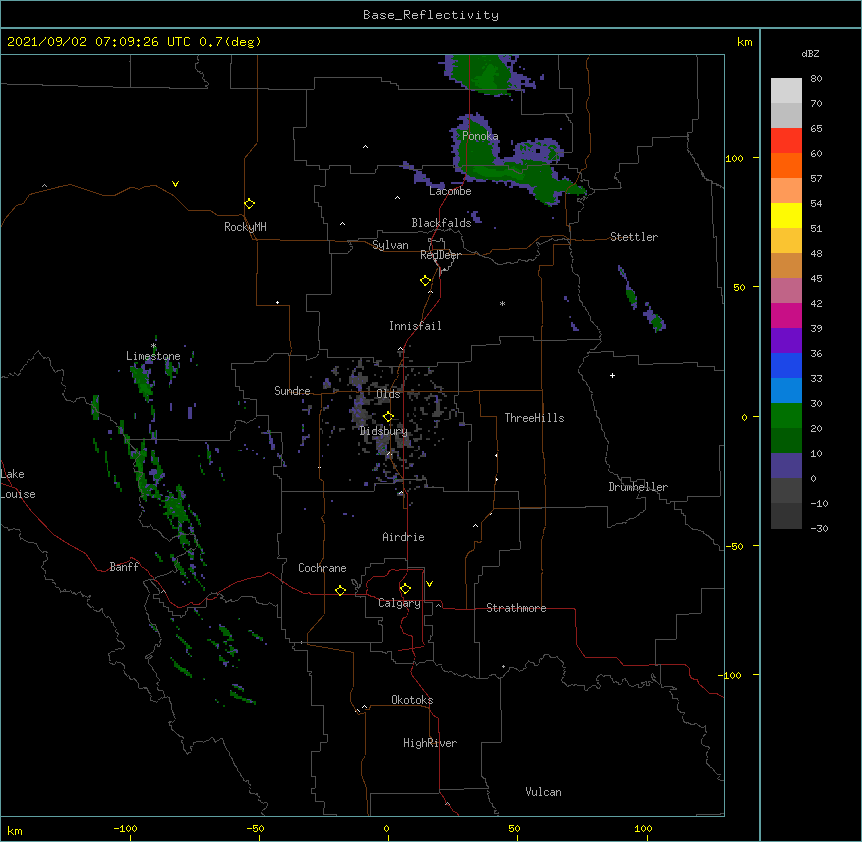The height and width of the screenshot is (842, 862).
Task: Click the dBZ legend heading
Action: 810,53
